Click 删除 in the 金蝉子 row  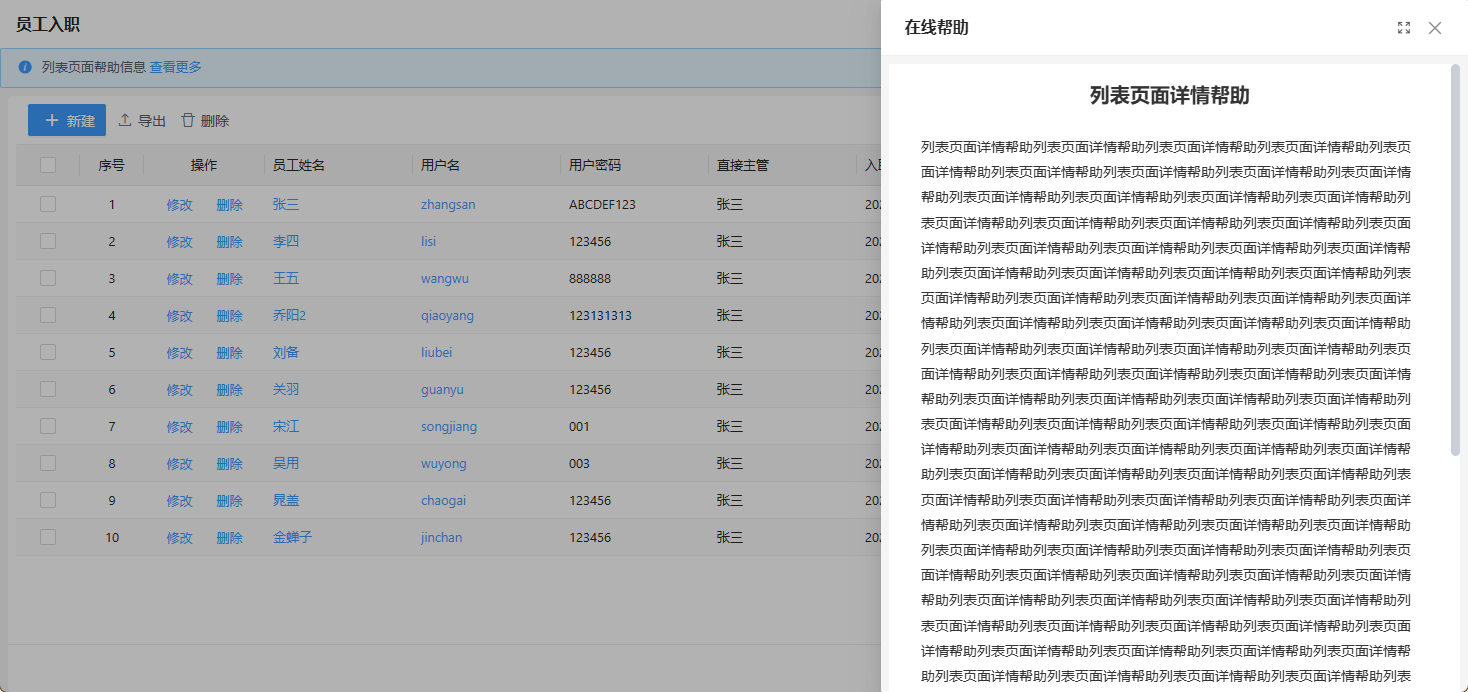(229, 538)
